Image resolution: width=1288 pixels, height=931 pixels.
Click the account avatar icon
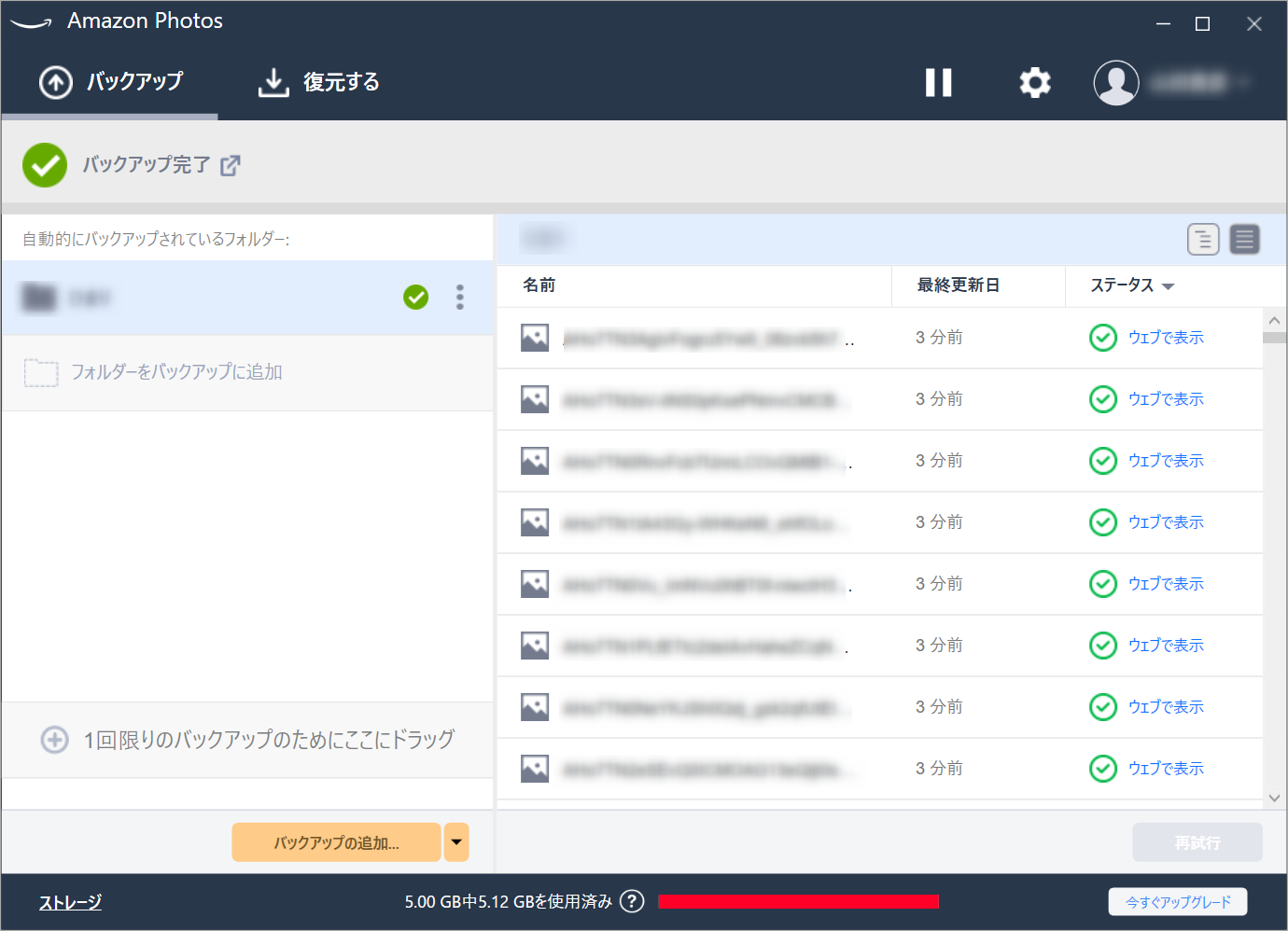pyautogui.click(x=1116, y=83)
